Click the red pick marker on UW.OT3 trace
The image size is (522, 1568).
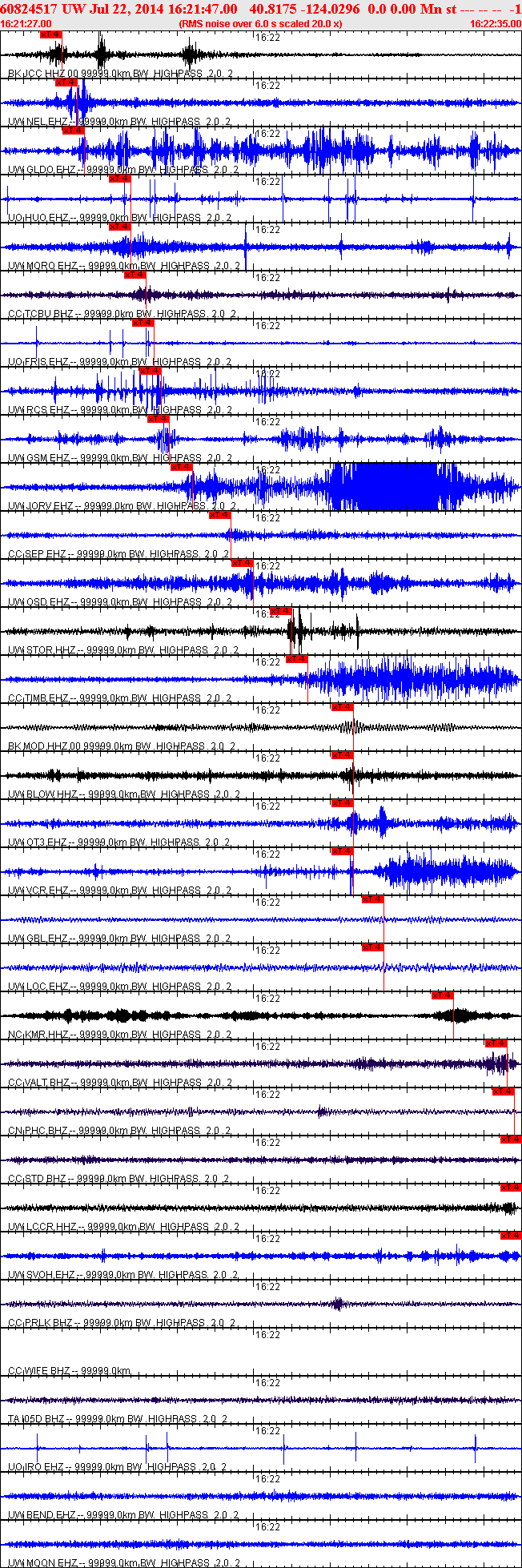tap(343, 803)
